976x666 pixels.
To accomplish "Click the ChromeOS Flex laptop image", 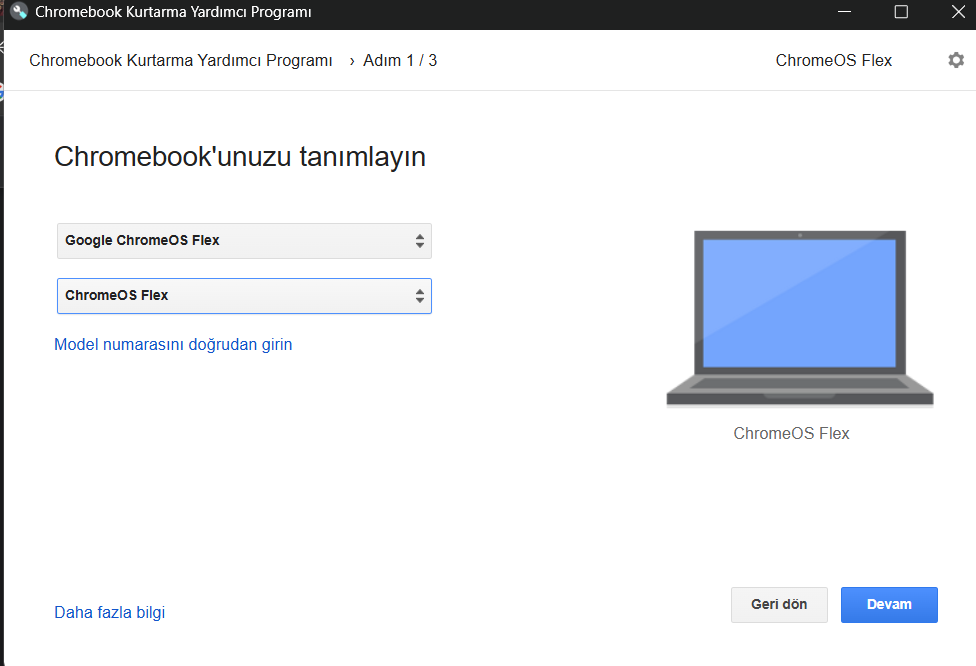I will point(799,319).
